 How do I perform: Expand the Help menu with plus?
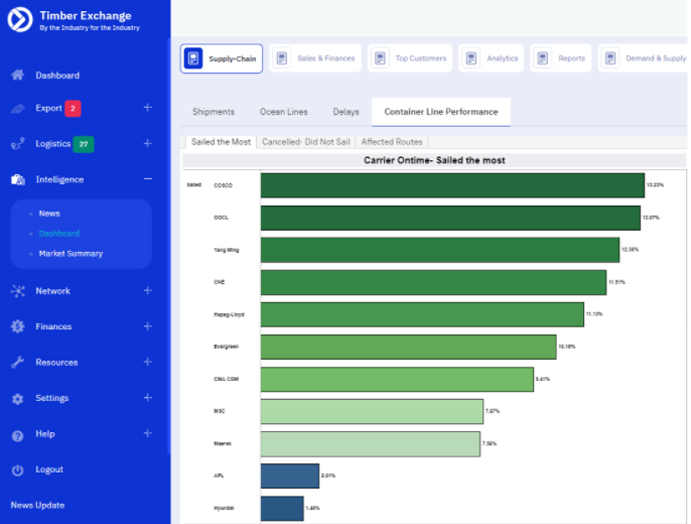[148, 433]
